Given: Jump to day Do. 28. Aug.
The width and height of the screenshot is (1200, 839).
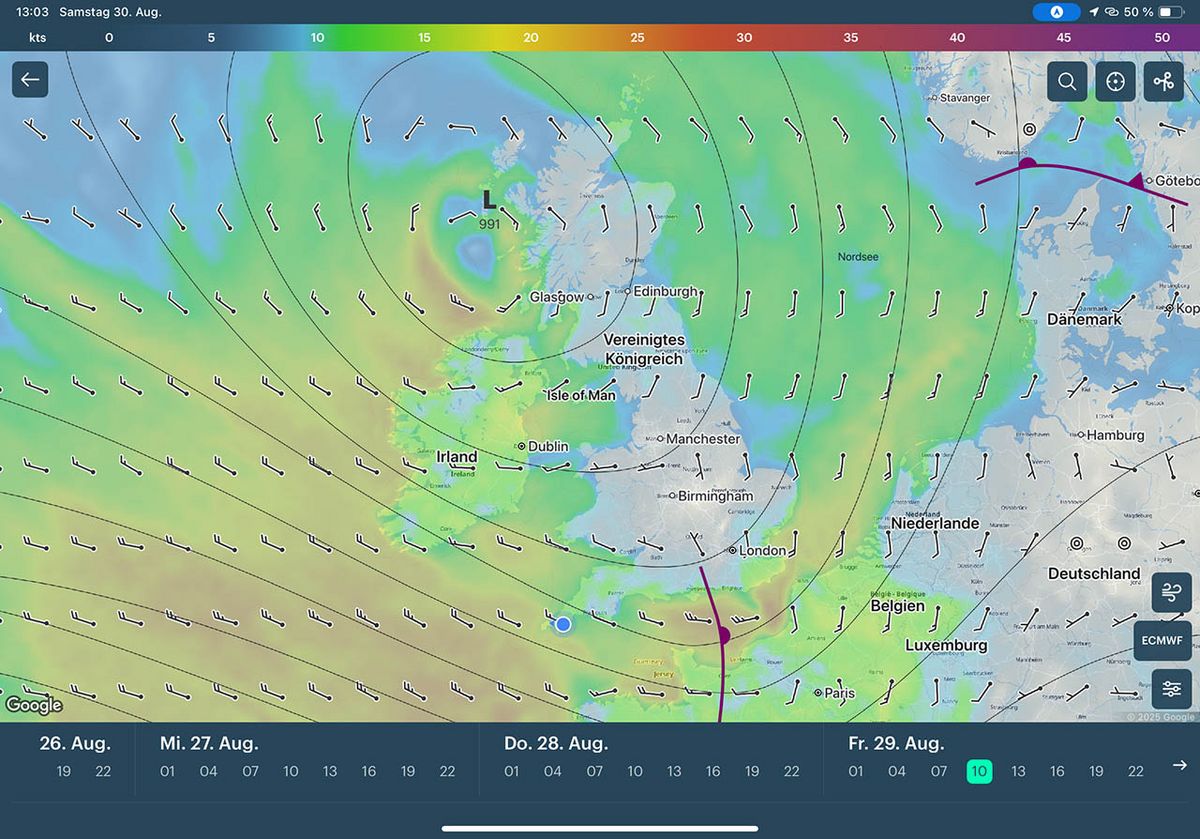Looking at the screenshot, I should [x=556, y=743].
